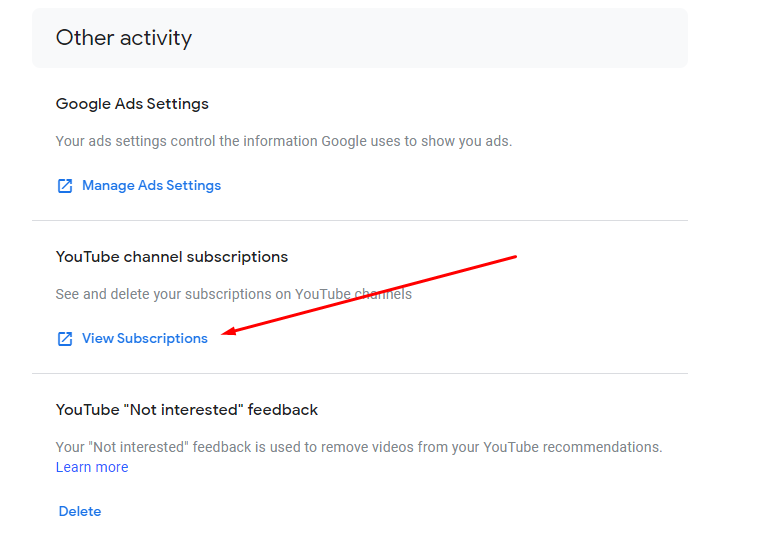Click Delete under Not interested feedback
Screen dimensions: 761x545
80,511
